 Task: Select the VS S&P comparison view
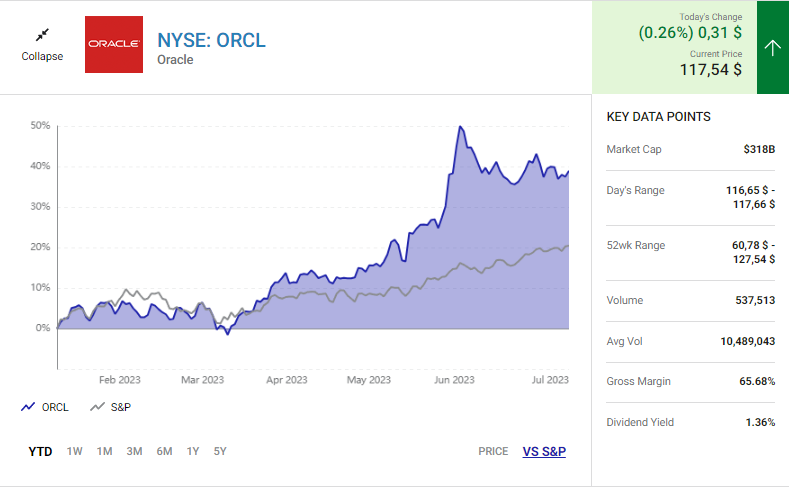[x=544, y=451]
